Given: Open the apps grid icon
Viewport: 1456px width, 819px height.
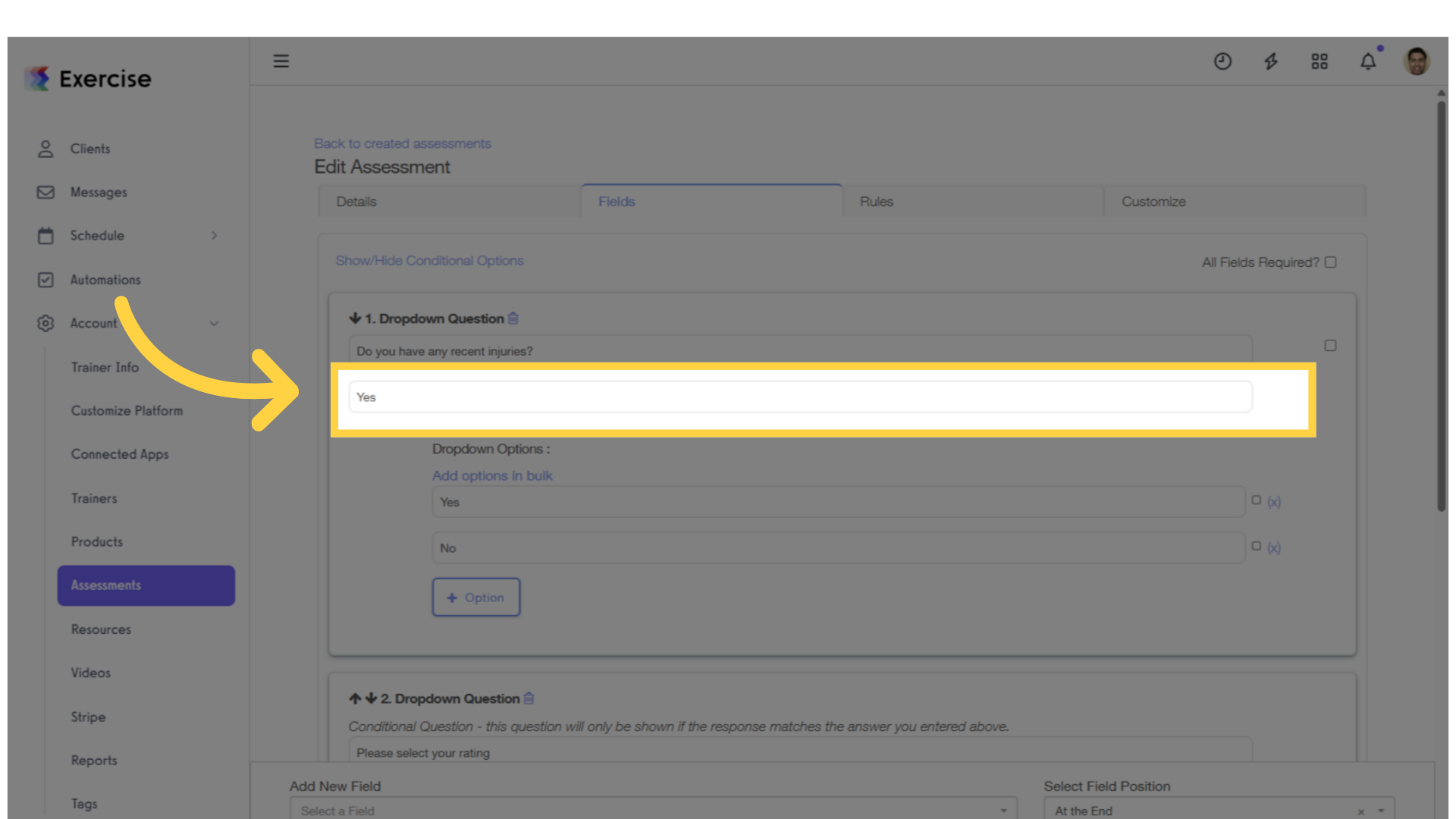Looking at the screenshot, I should coord(1319,61).
